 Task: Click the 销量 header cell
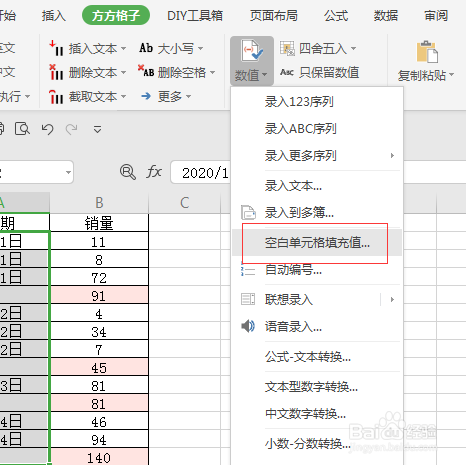[x=99, y=223]
